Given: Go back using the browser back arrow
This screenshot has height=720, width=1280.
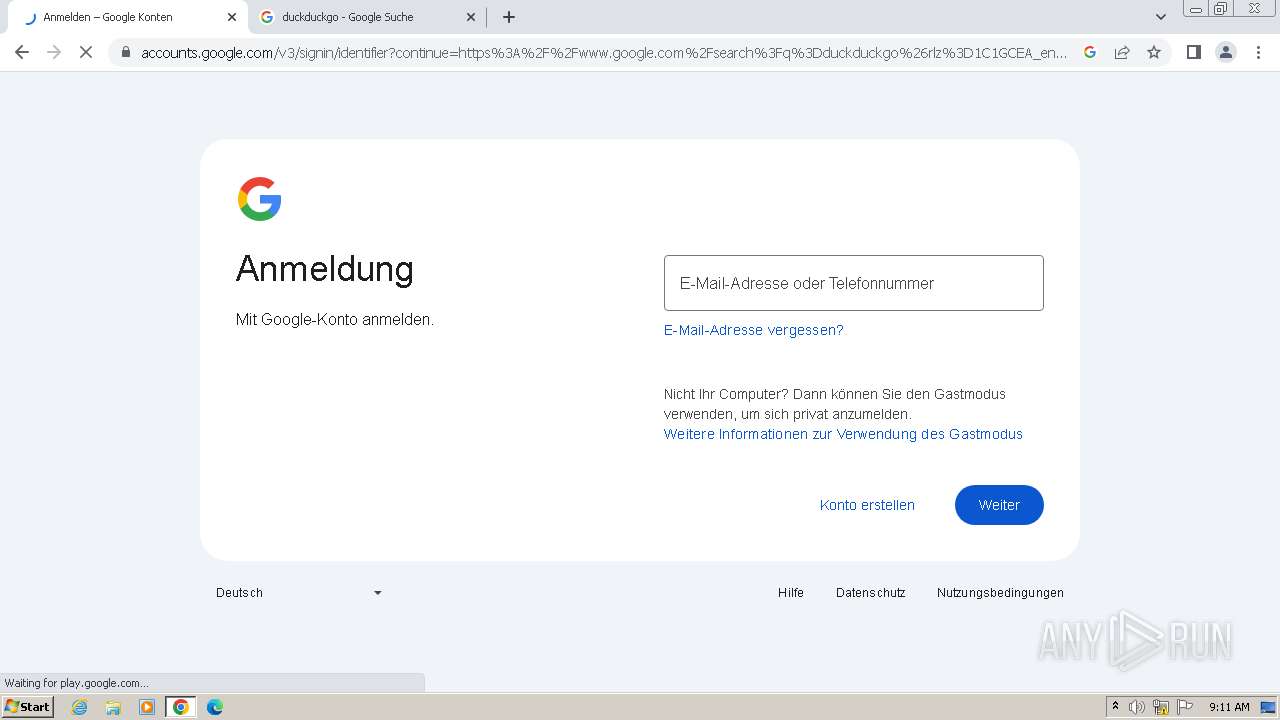Looking at the screenshot, I should 22,52.
